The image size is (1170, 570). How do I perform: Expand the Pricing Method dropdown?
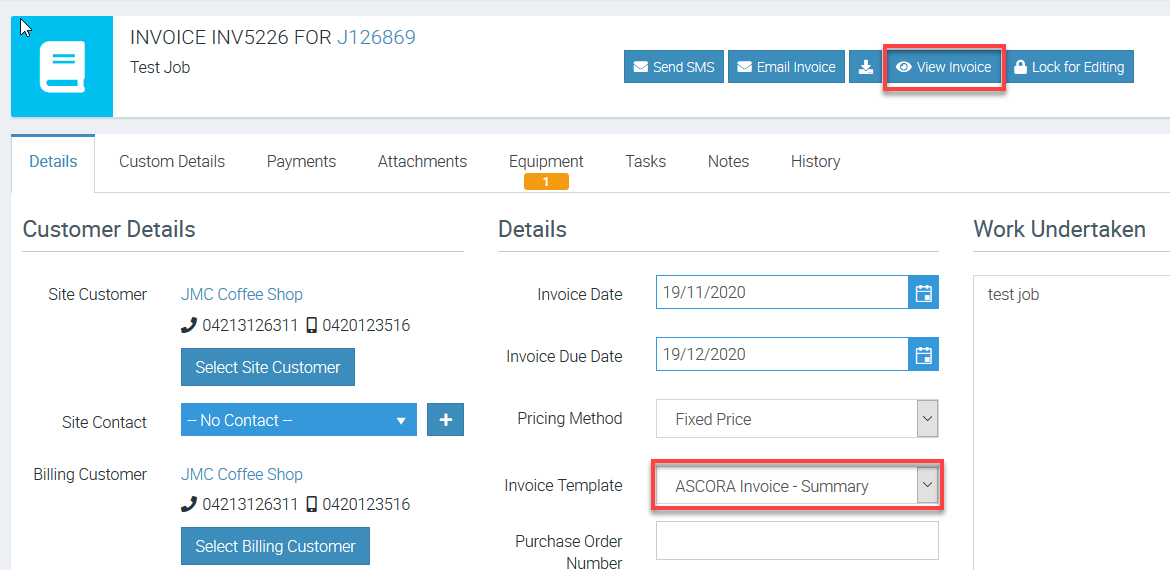797,419
